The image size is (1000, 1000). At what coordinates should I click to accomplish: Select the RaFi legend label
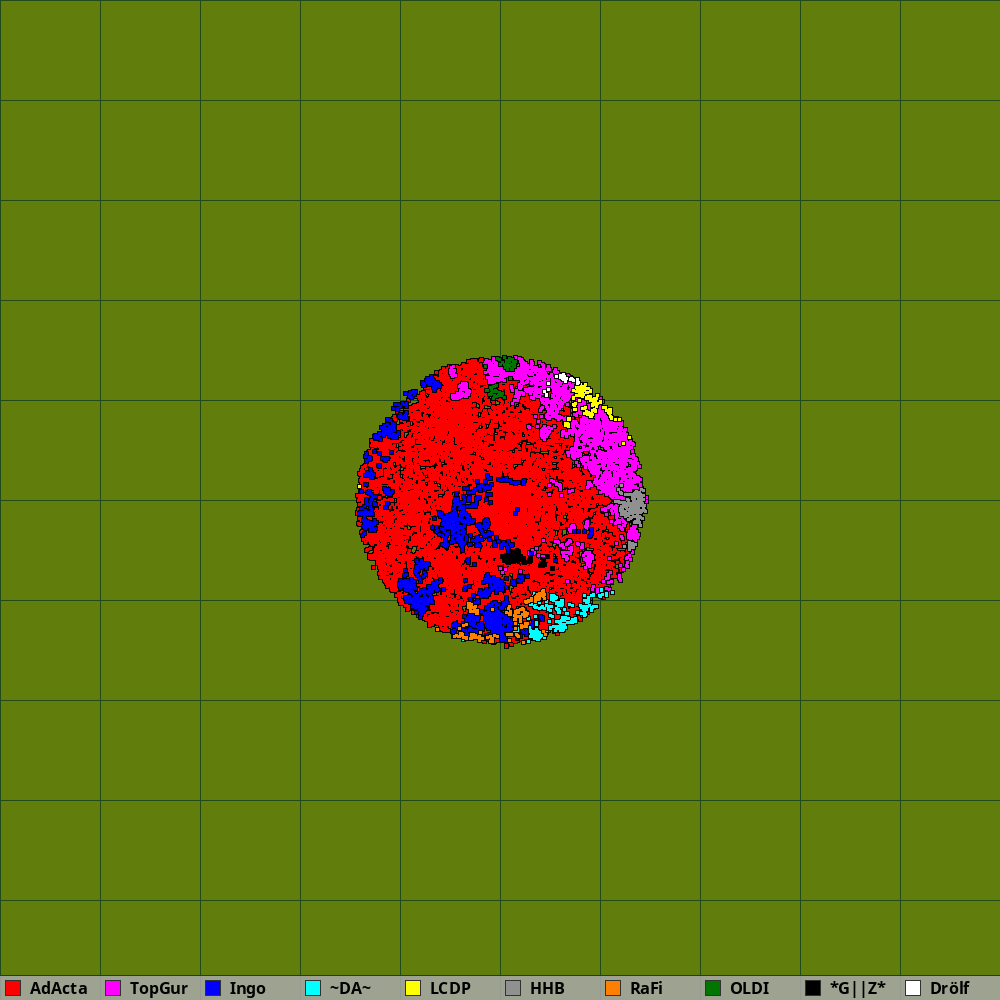(646, 988)
